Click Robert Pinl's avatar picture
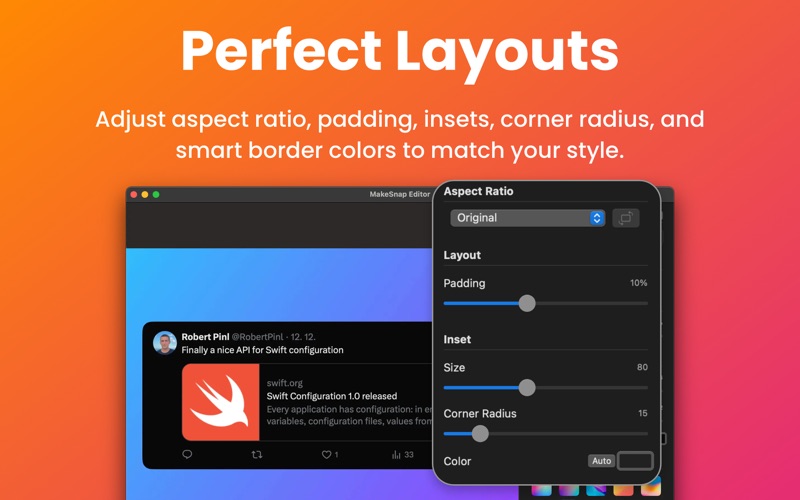Viewport: 800px width, 500px height. 165,343
